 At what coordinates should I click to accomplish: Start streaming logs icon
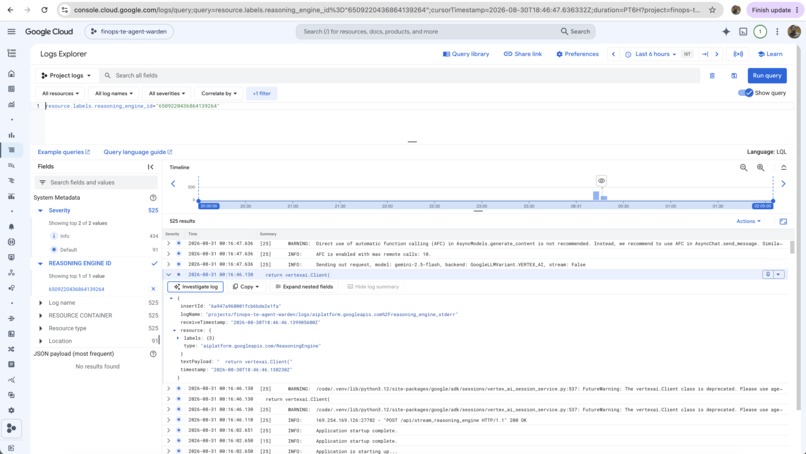(738, 54)
